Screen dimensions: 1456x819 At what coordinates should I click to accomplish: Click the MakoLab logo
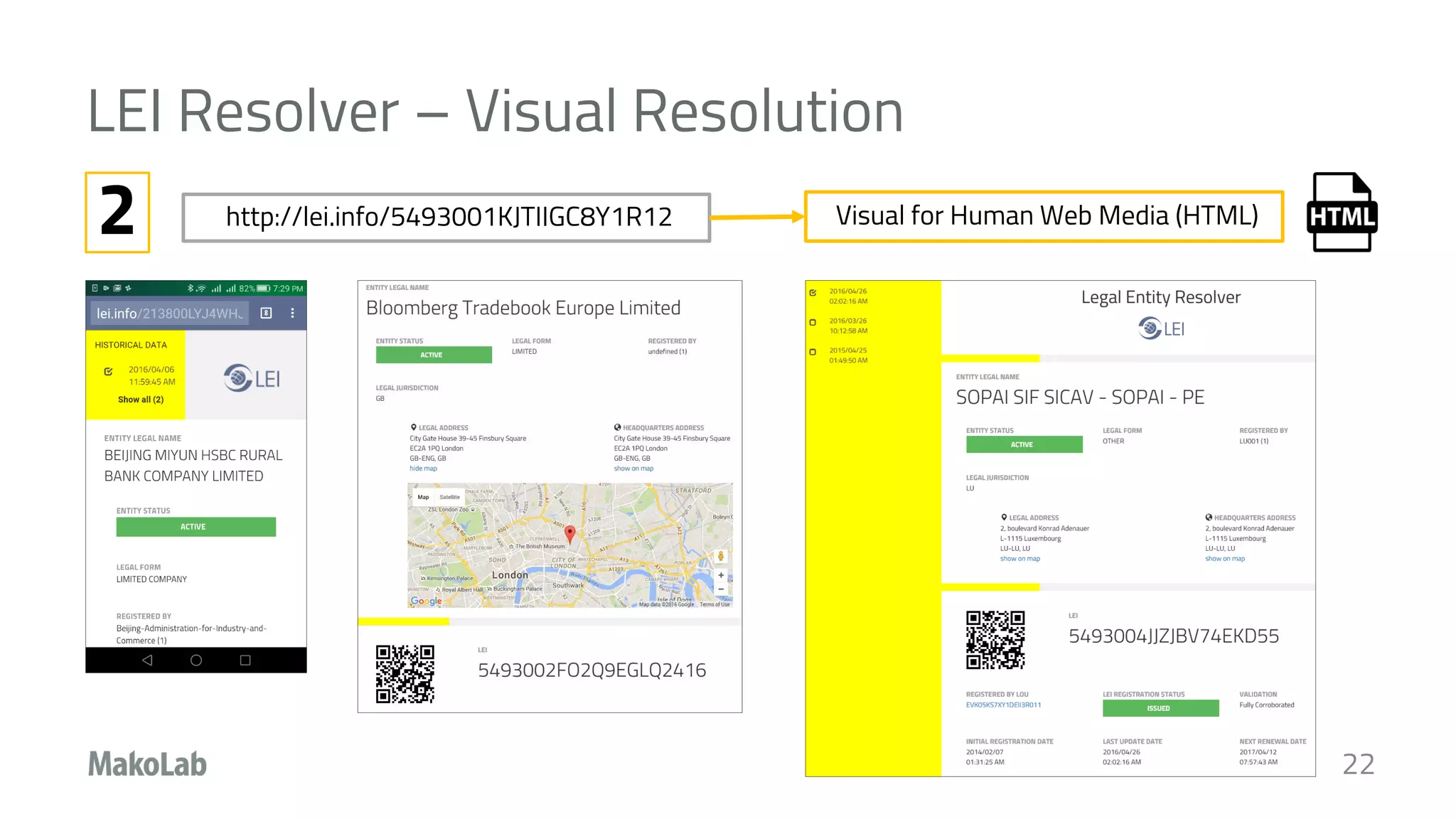[x=147, y=764]
